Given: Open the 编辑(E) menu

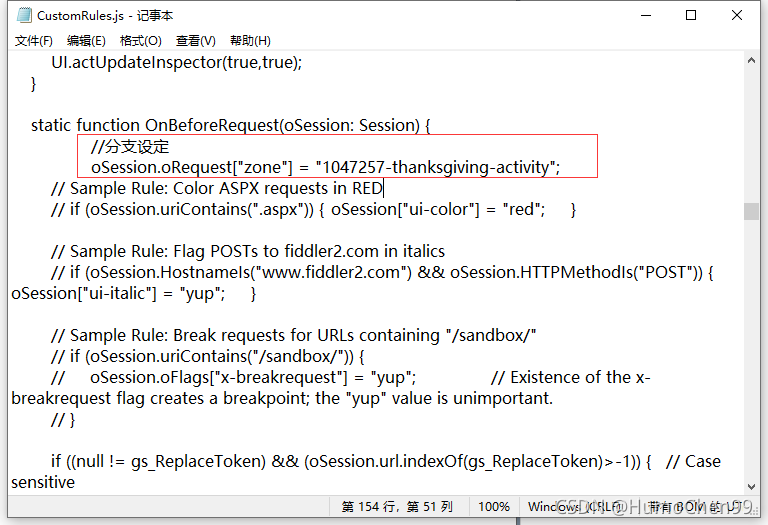Looking at the screenshot, I should coord(86,41).
